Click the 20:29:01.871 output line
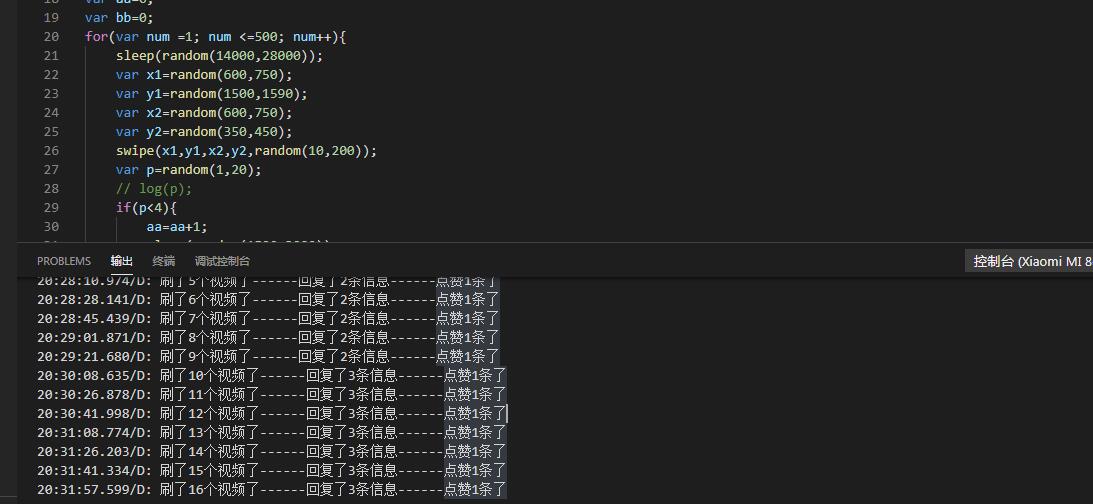Viewport: 1093px width, 504px height. pyautogui.click(x=268, y=337)
